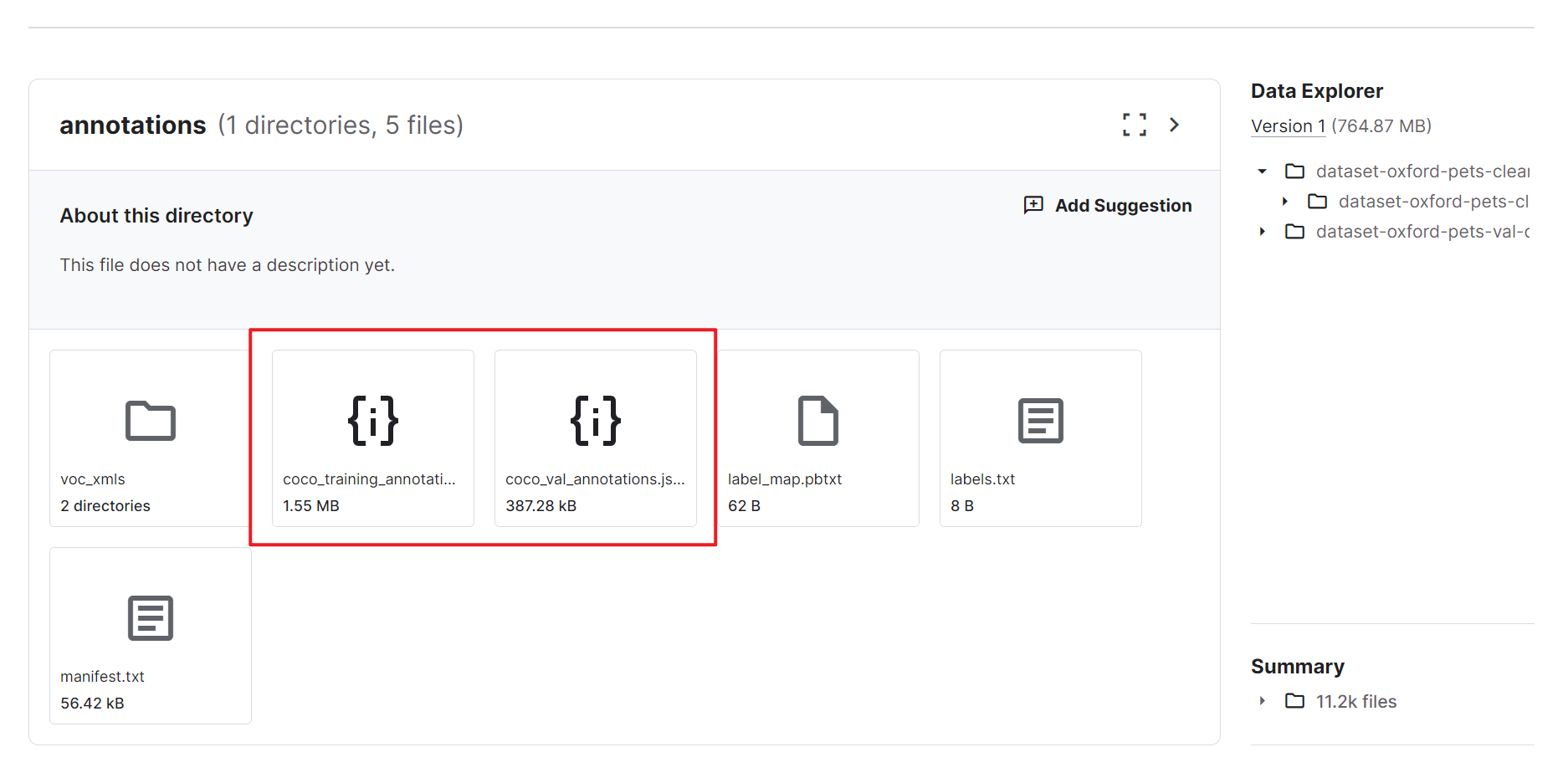1568x783 pixels.
Task: Click the 1.55 MB size text
Action: [311, 506]
